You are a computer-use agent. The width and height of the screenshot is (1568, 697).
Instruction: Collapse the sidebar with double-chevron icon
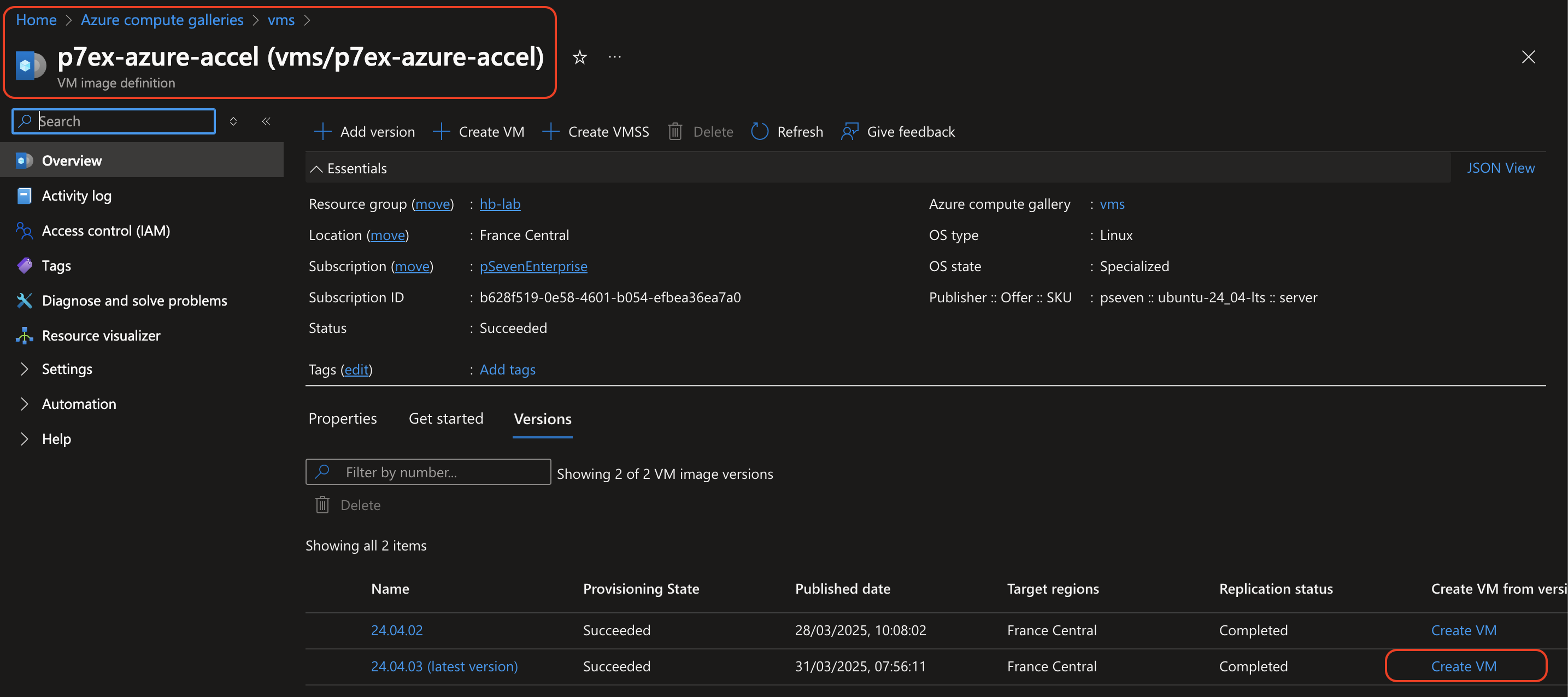pos(266,121)
